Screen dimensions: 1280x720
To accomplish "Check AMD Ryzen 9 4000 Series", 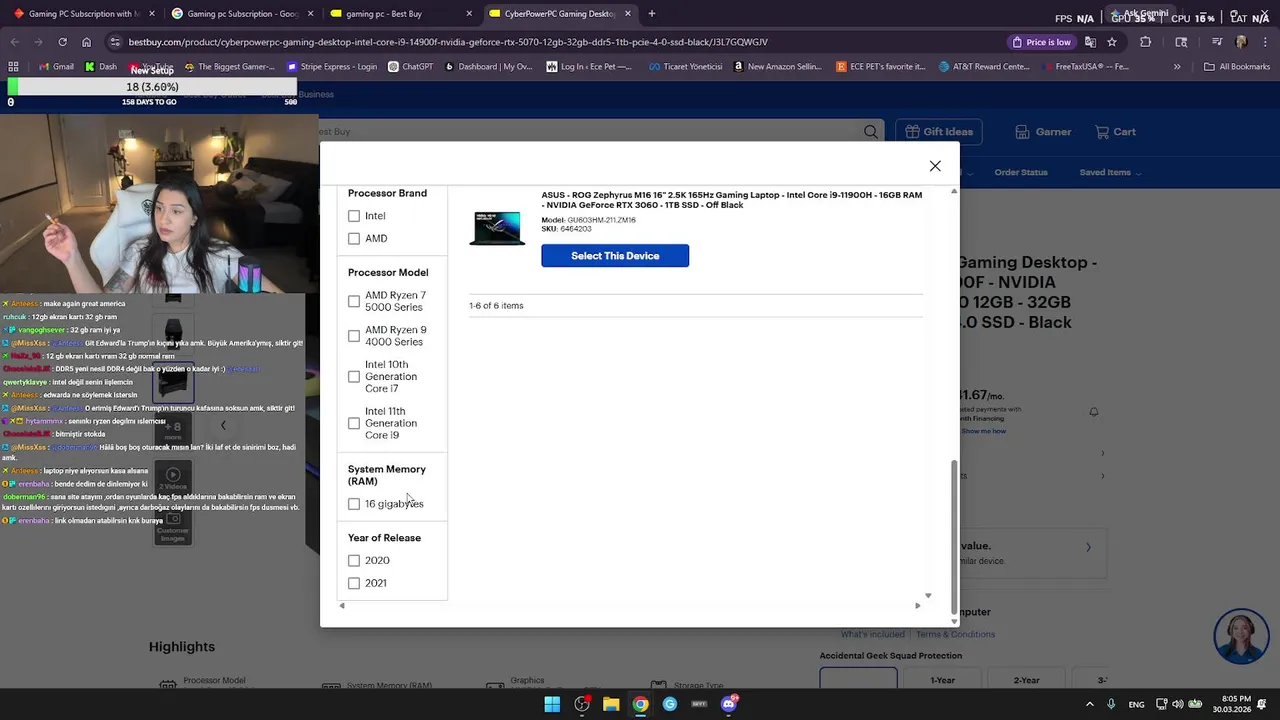I will pos(354,336).
